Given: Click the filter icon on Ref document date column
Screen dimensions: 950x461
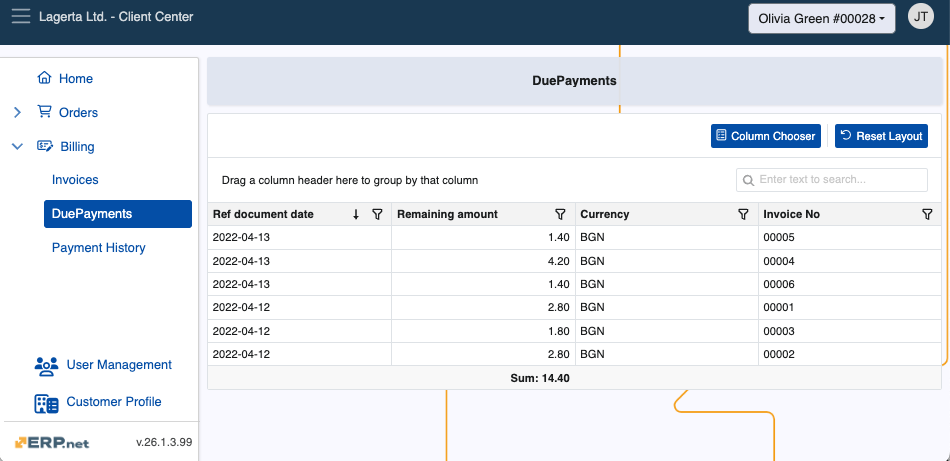Looking at the screenshot, I should (377, 214).
